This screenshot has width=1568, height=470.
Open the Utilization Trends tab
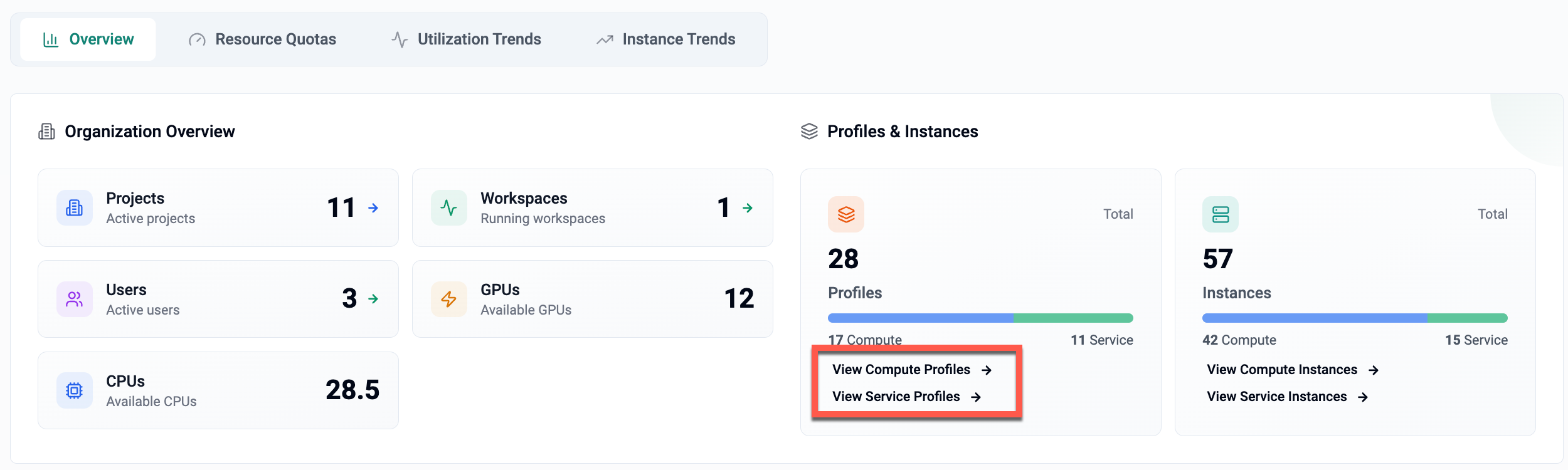(x=466, y=39)
